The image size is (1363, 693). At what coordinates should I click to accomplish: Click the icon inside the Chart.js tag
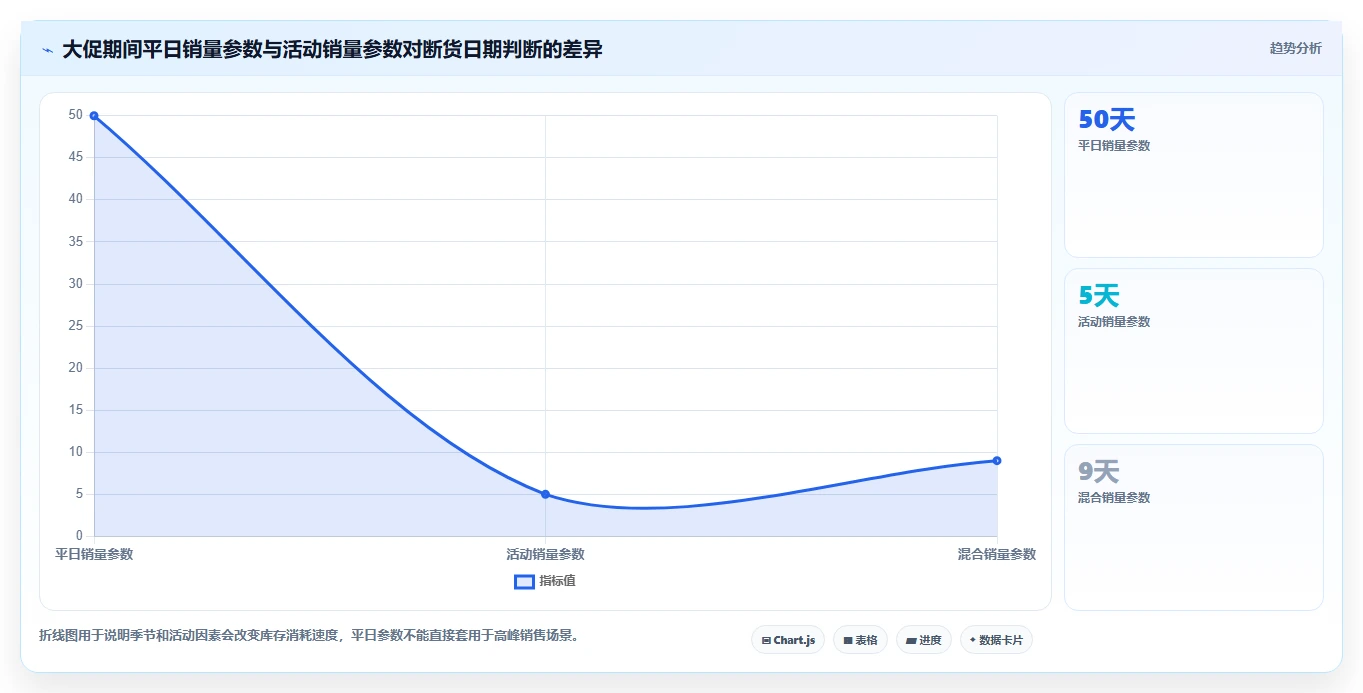point(766,640)
